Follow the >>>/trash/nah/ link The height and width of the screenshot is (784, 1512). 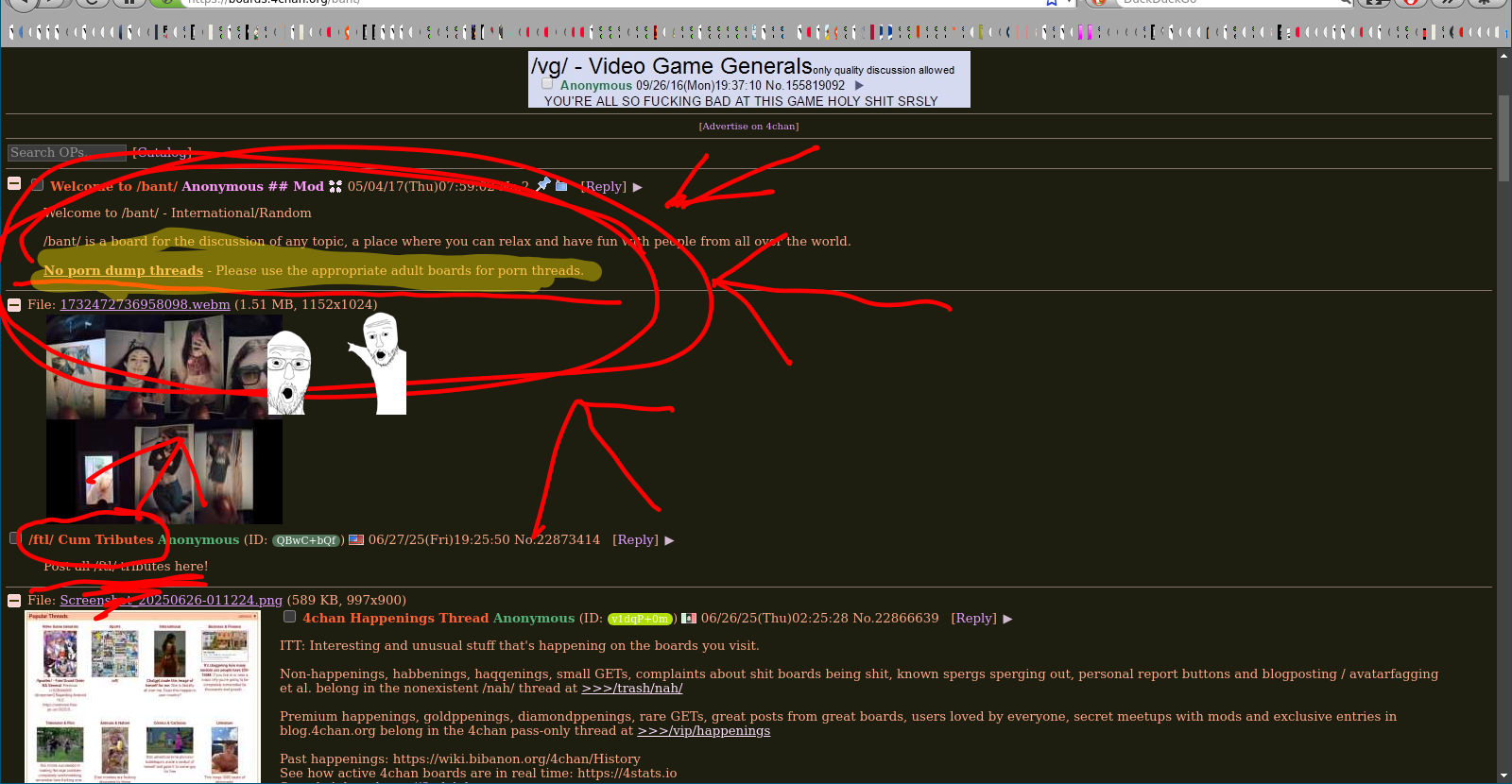[632, 689]
